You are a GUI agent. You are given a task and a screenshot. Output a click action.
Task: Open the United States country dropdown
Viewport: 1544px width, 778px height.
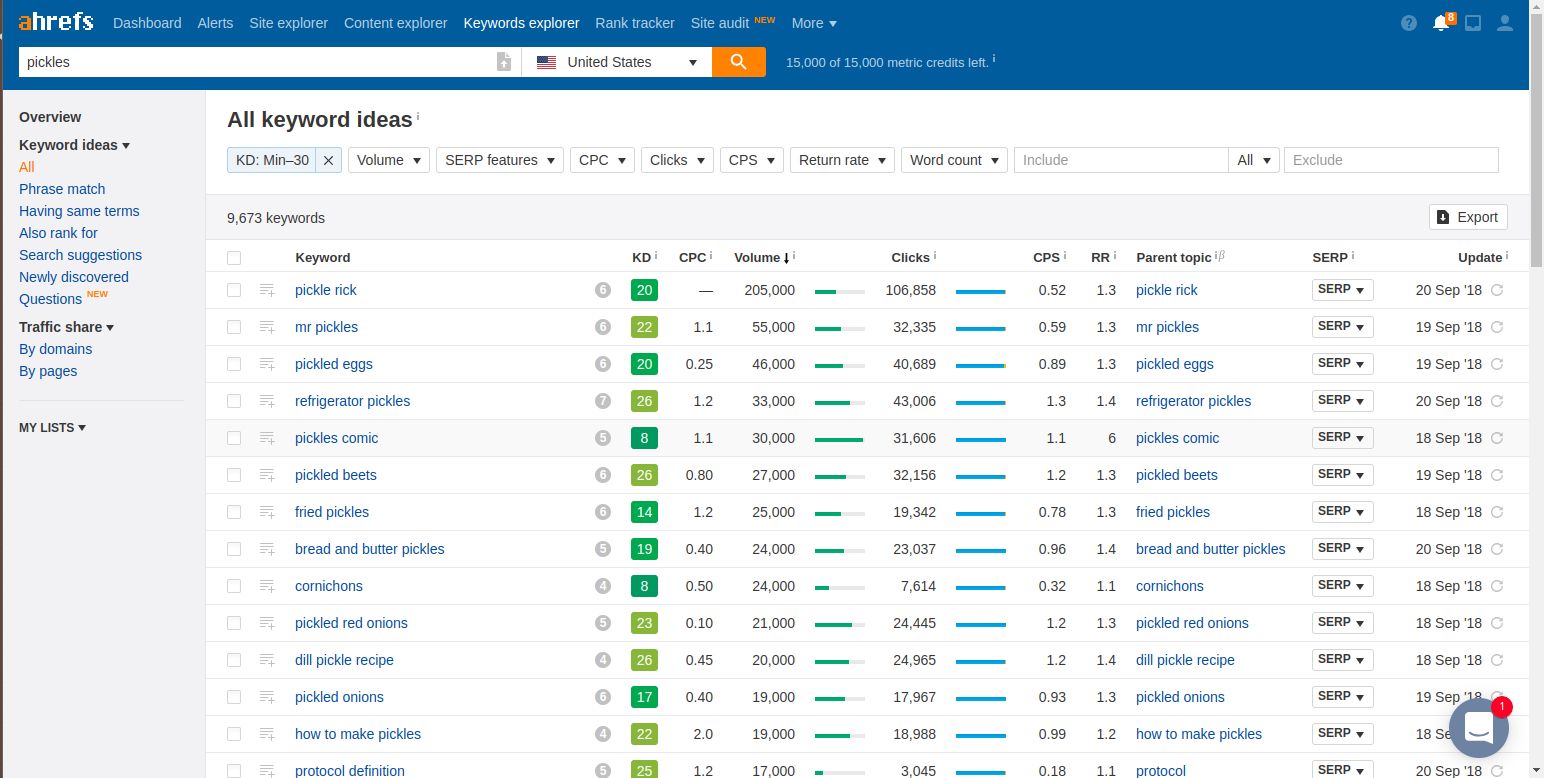pos(617,62)
